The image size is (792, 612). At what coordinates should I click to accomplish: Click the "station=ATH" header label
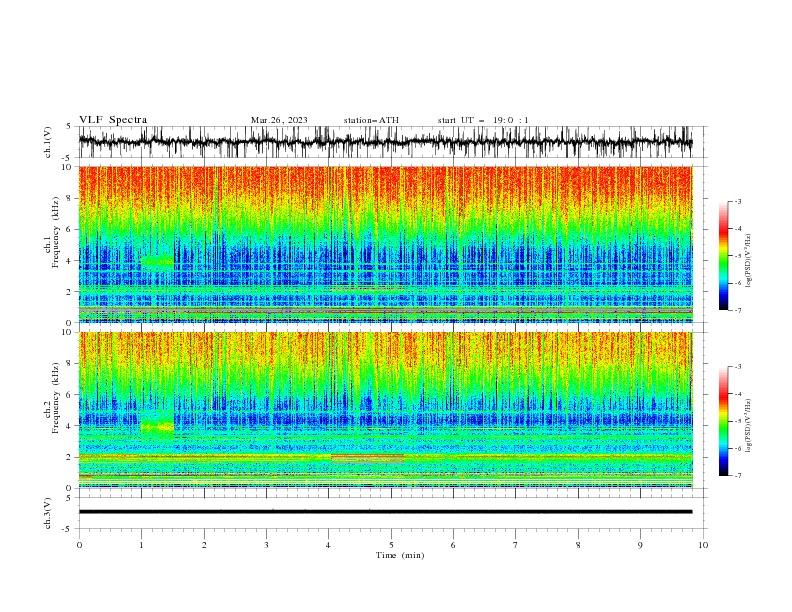click(x=371, y=120)
